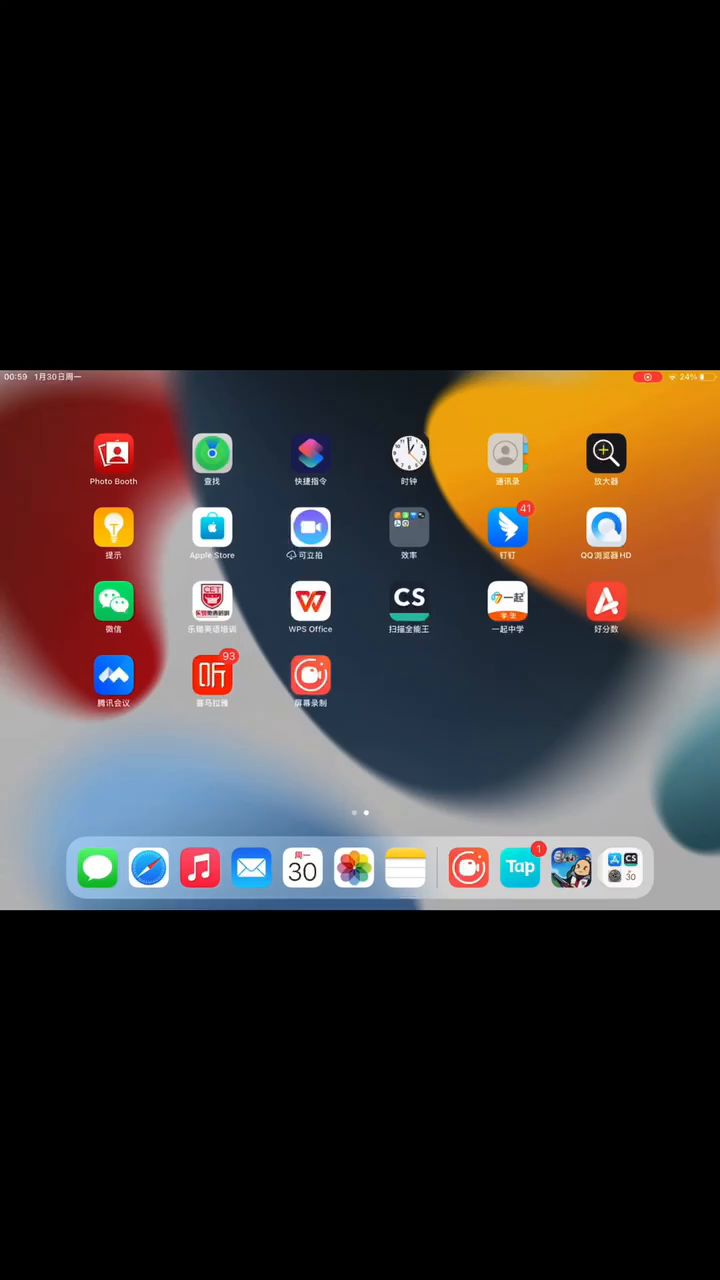Open the Find My (查找) app

(x=212, y=453)
